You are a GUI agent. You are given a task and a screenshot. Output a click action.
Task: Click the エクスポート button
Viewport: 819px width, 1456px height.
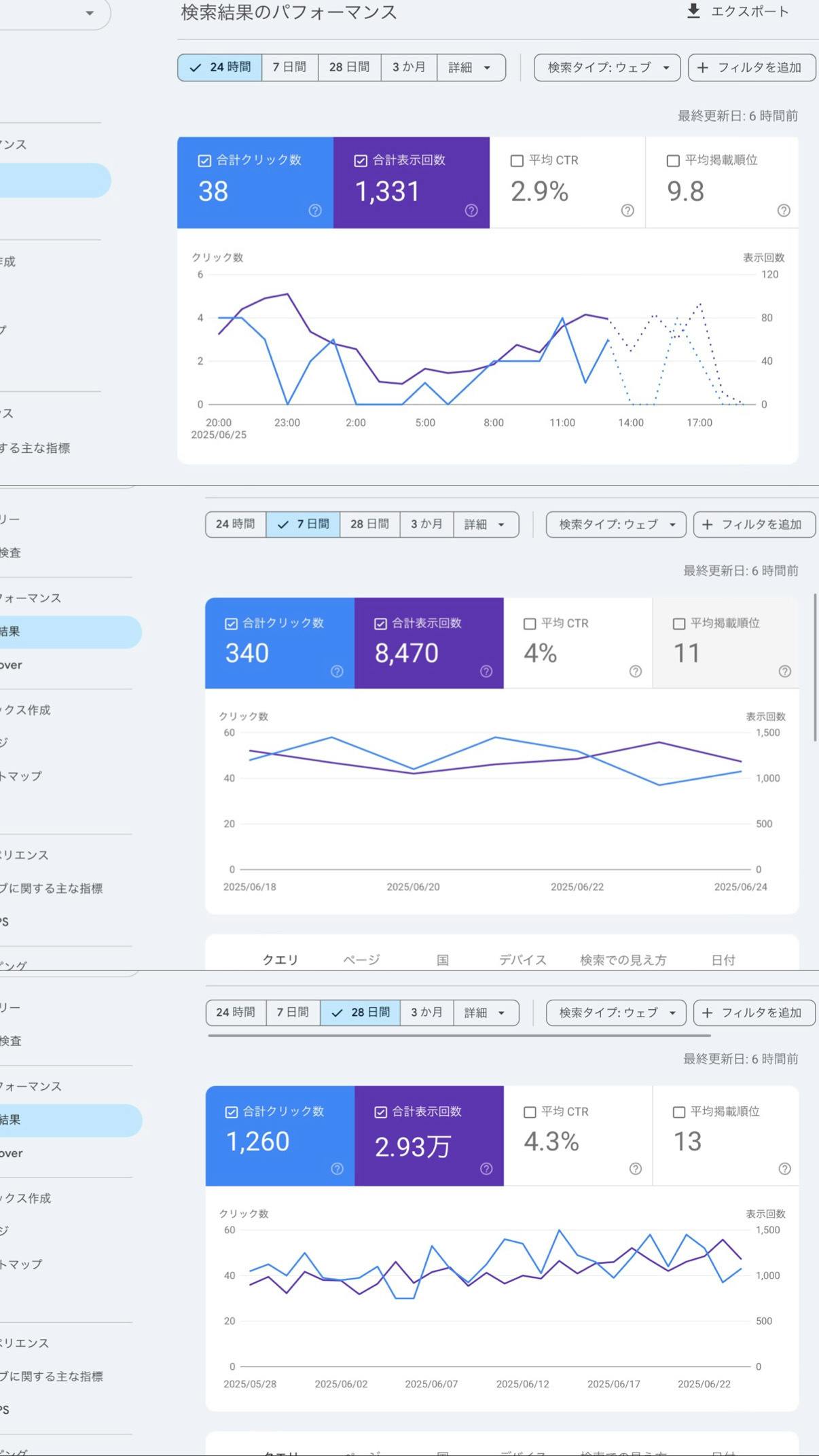click(739, 12)
